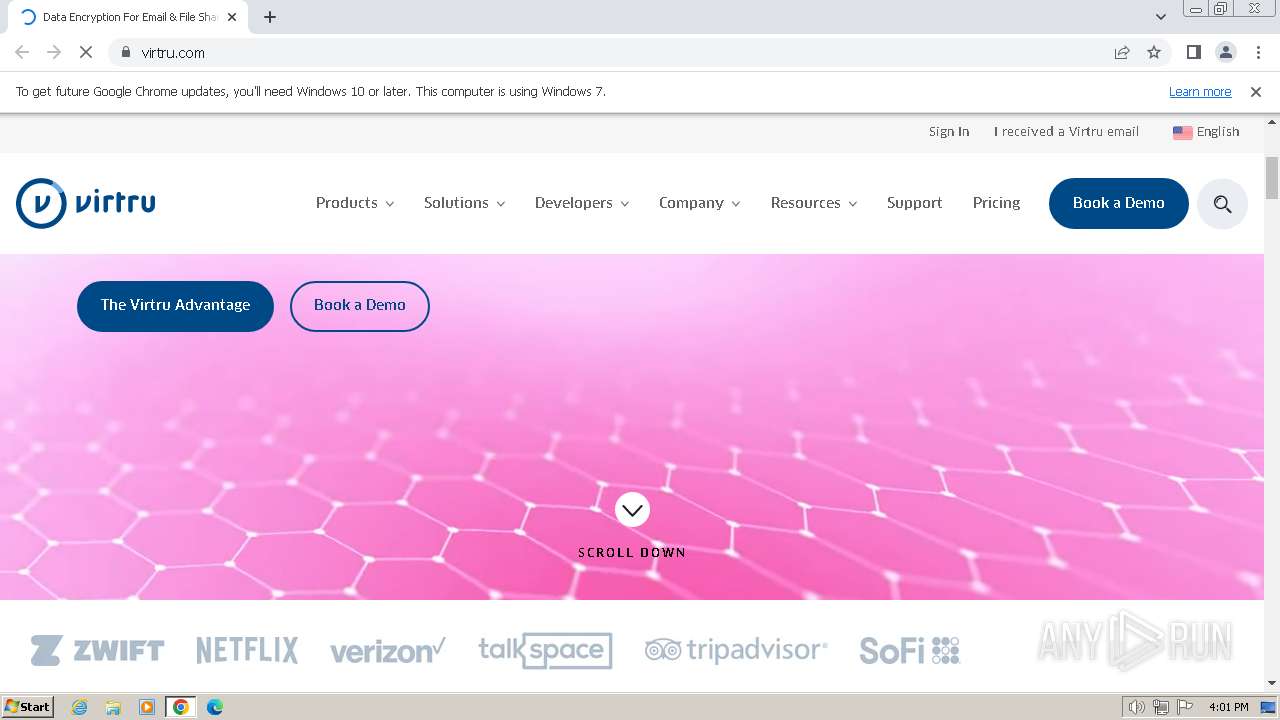This screenshot has height=720, width=1280.
Task: Click The Virtru Advantage button
Action: pos(175,306)
